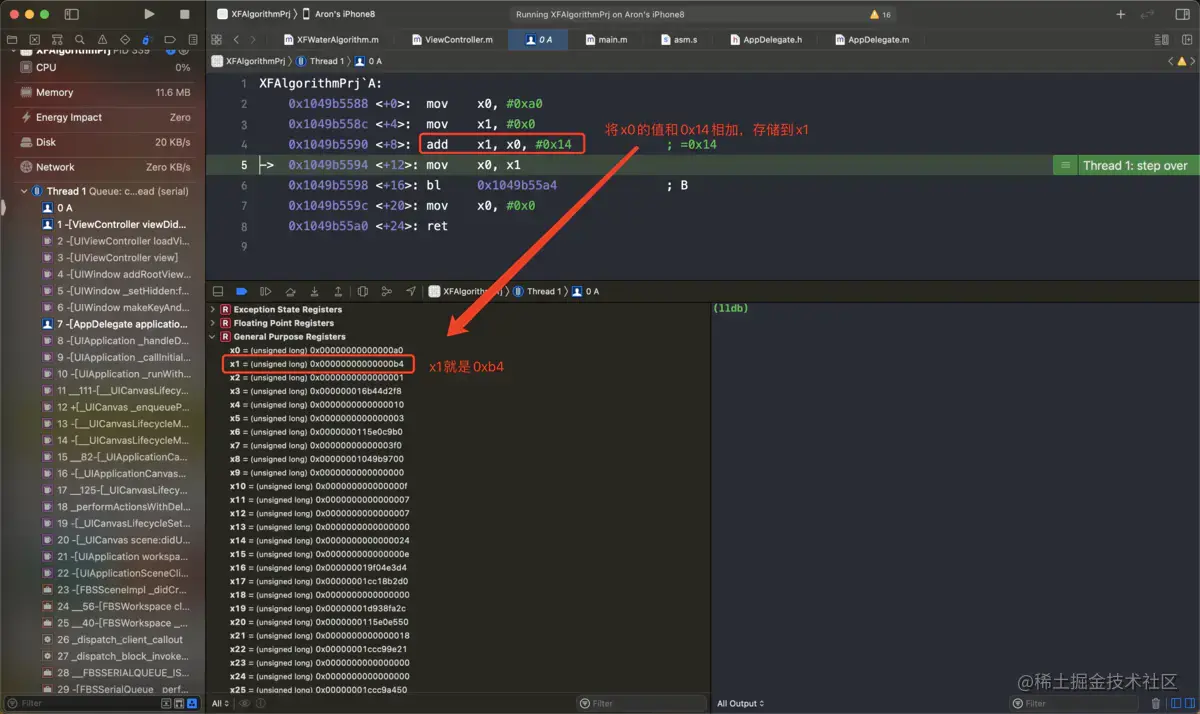Screen dimensions: 1200x714
Task: Expand Floating Point Registers group
Action: pyautogui.click(x=212, y=324)
